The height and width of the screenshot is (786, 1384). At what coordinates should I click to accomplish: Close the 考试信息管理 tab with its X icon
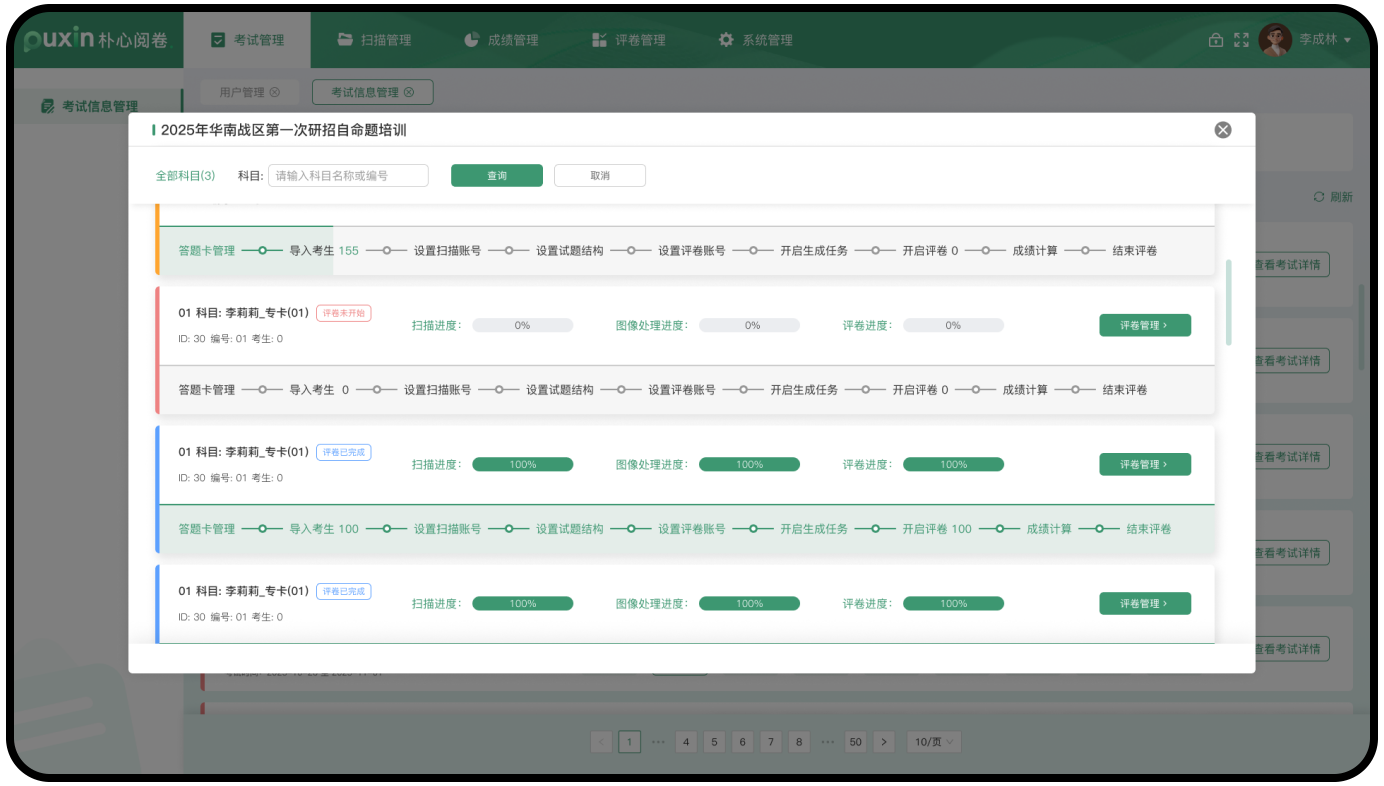point(408,92)
